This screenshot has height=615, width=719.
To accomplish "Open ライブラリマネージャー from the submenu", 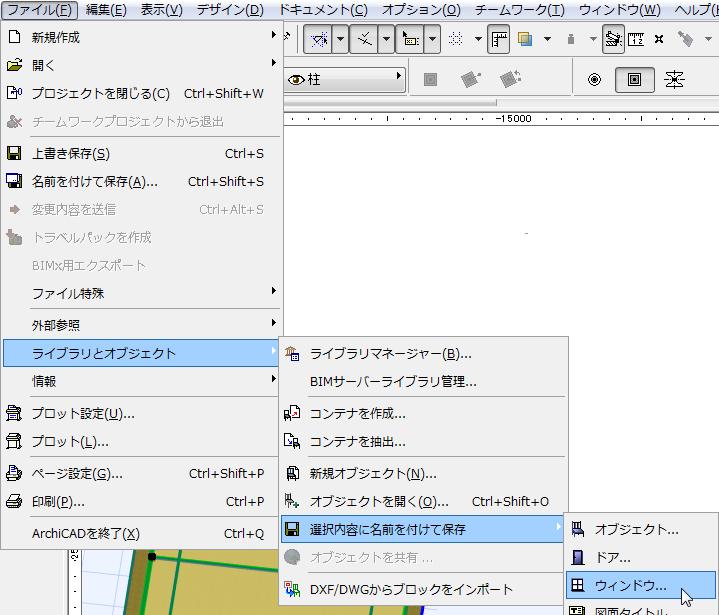I will click(423, 354).
